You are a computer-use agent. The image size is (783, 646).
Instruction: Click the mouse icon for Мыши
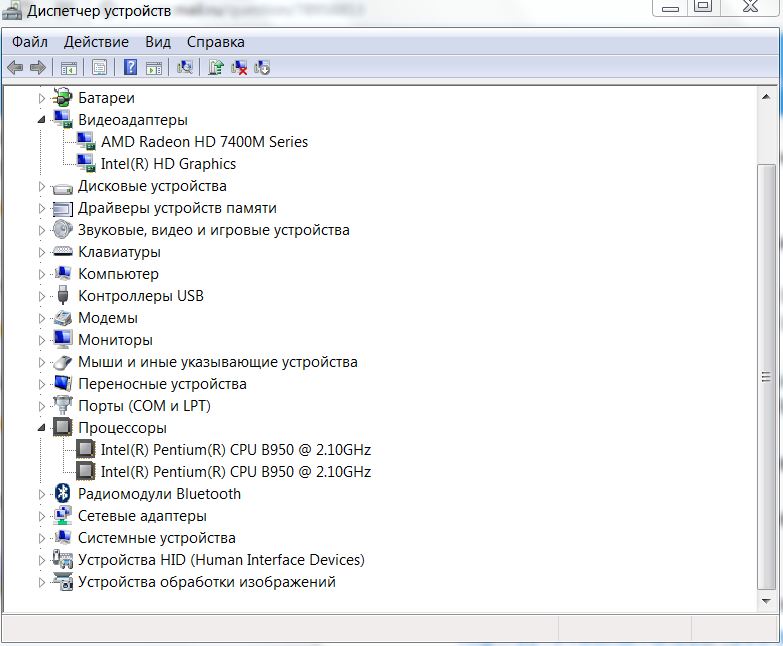(62, 362)
